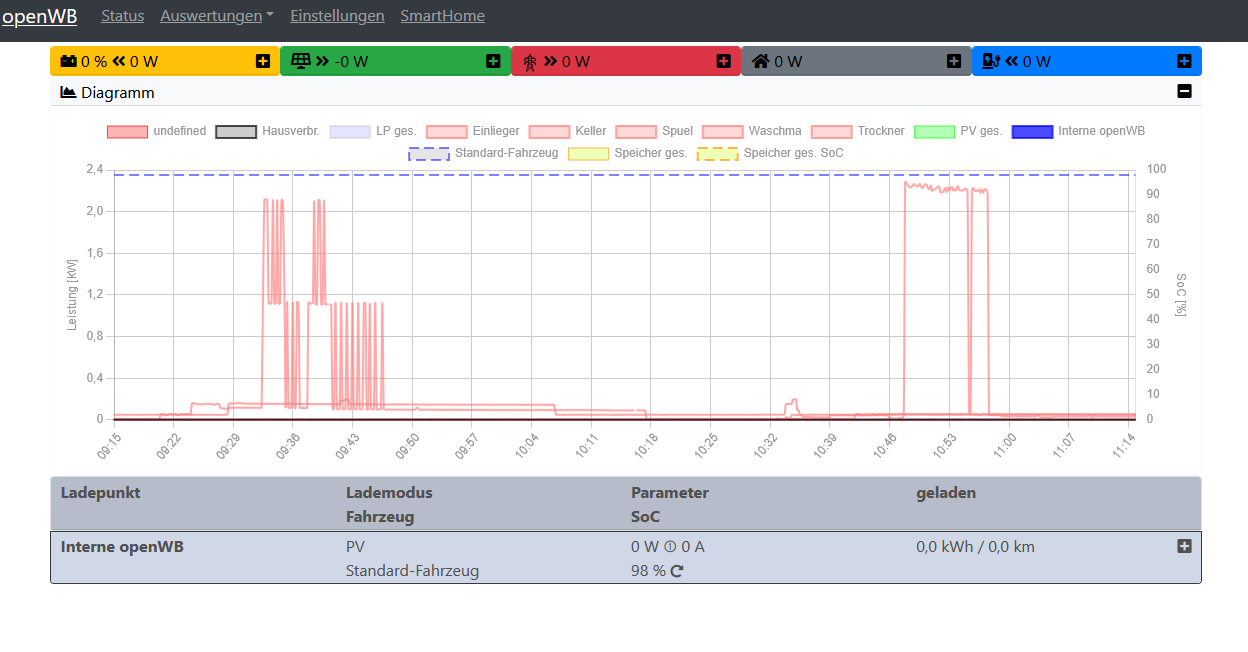Open the Einstellungen menu item
Viewport: 1248px width, 652px height.
tap(337, 16)
